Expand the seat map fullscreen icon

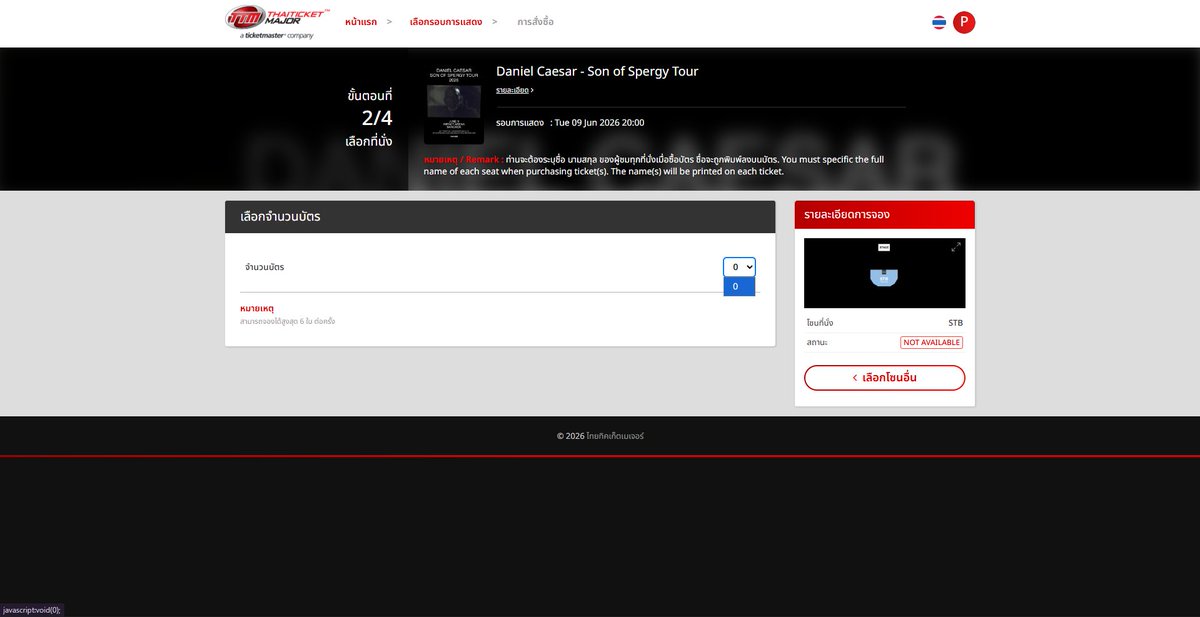[956, 247]
